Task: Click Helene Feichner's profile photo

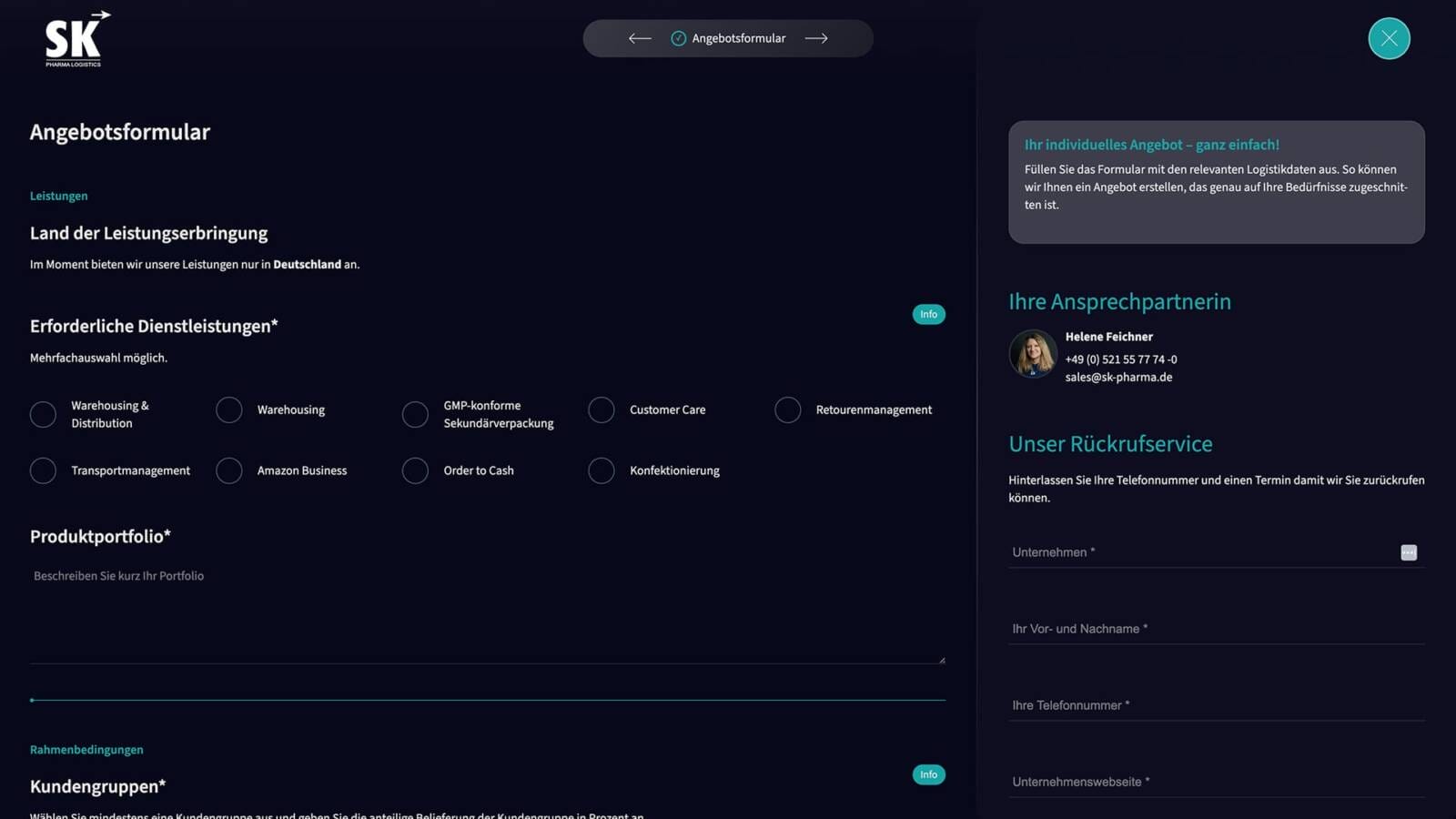Action: tap(1033, 353)
